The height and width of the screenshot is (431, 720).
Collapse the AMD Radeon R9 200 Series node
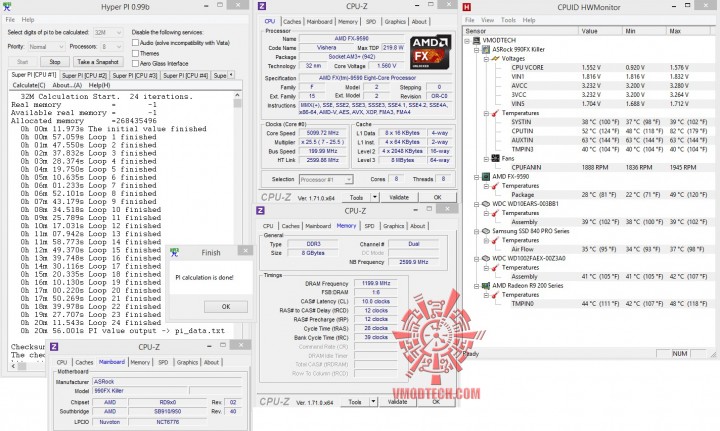click(x=477, y=285)
